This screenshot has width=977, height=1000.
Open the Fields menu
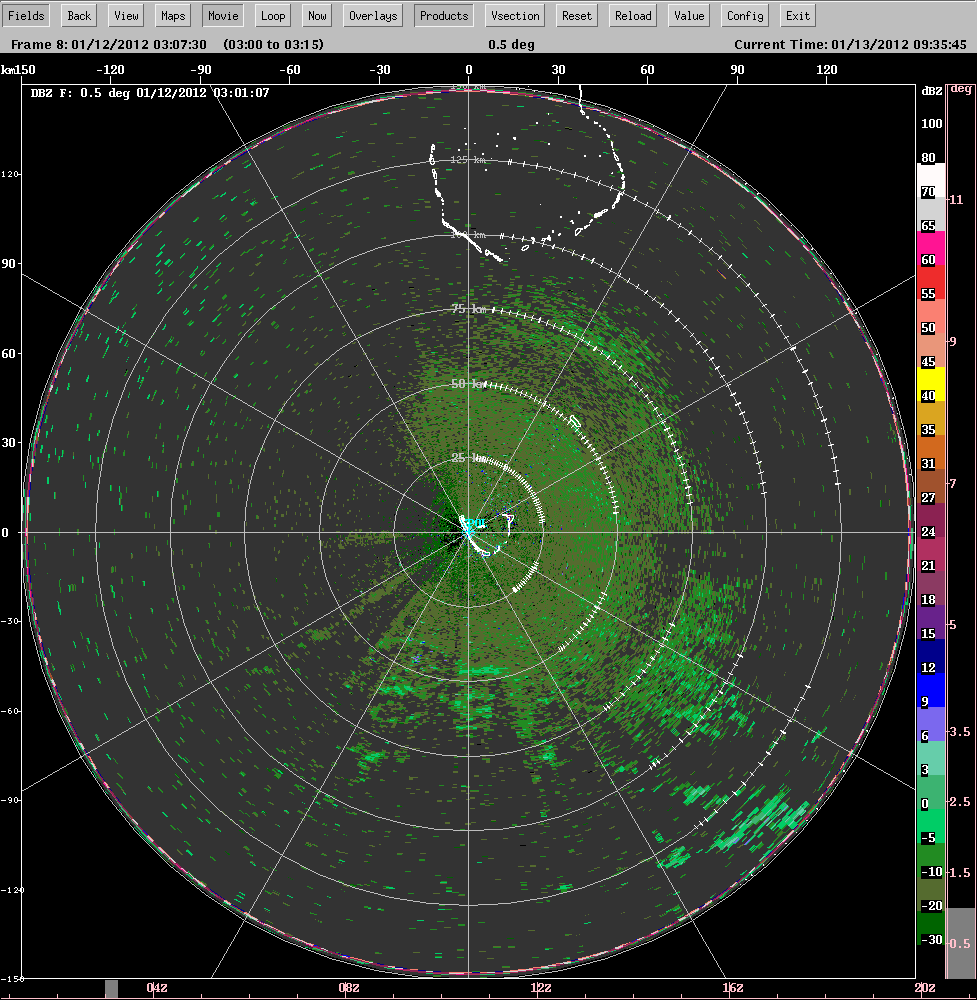pos(26,15)
